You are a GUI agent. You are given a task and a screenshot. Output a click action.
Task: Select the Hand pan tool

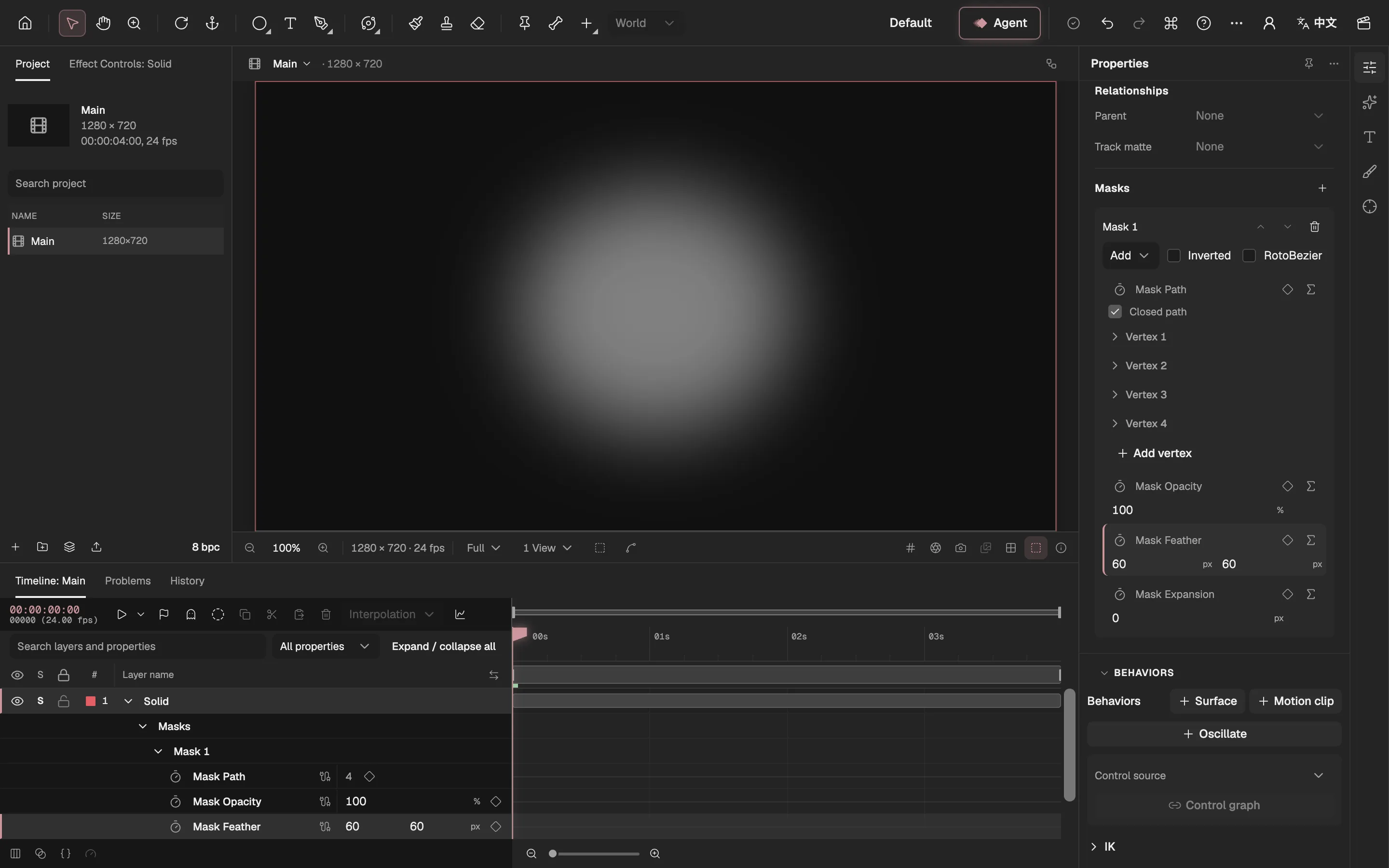pos(103,23)
